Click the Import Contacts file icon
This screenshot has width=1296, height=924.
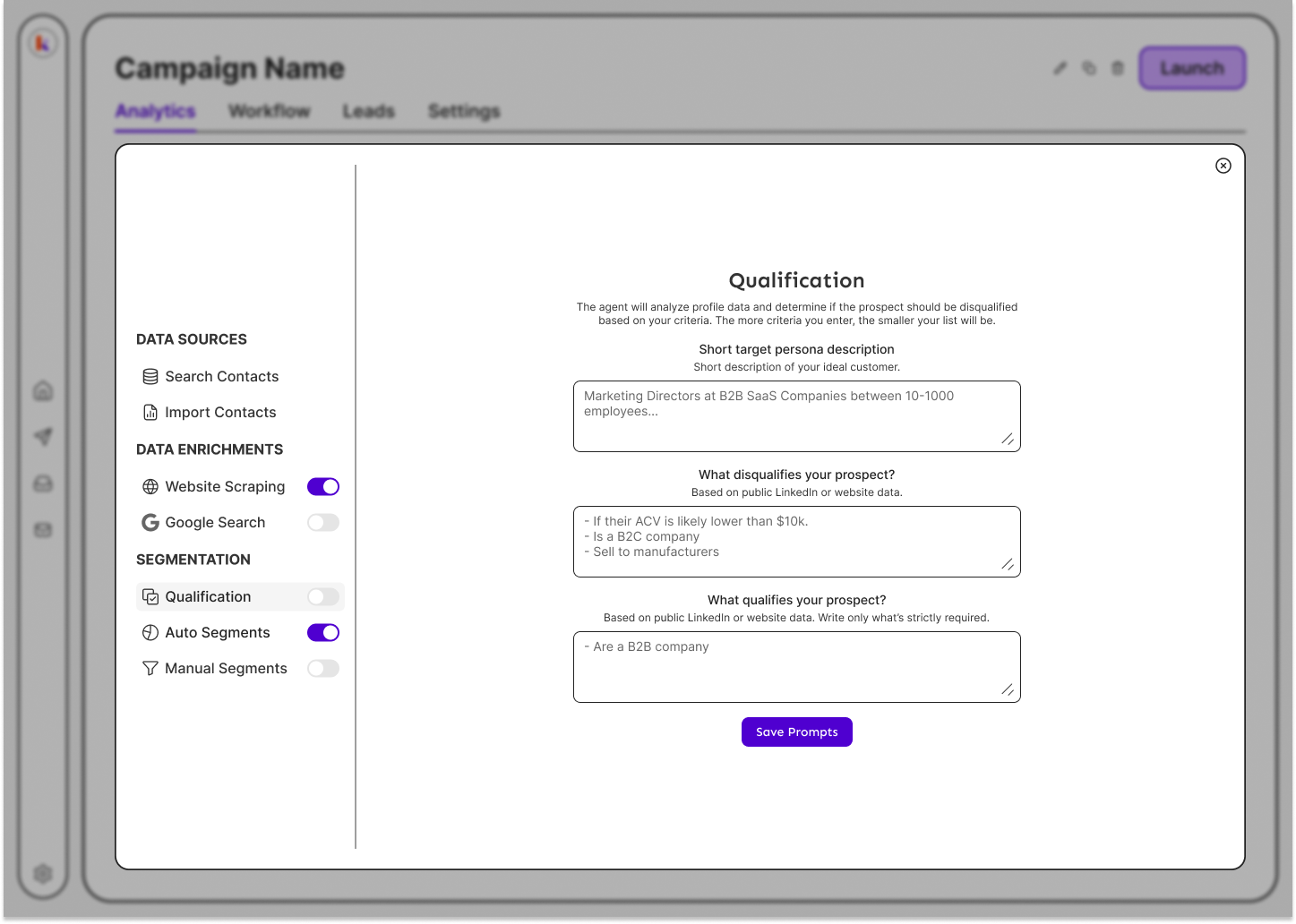click(x=150, y=413)
